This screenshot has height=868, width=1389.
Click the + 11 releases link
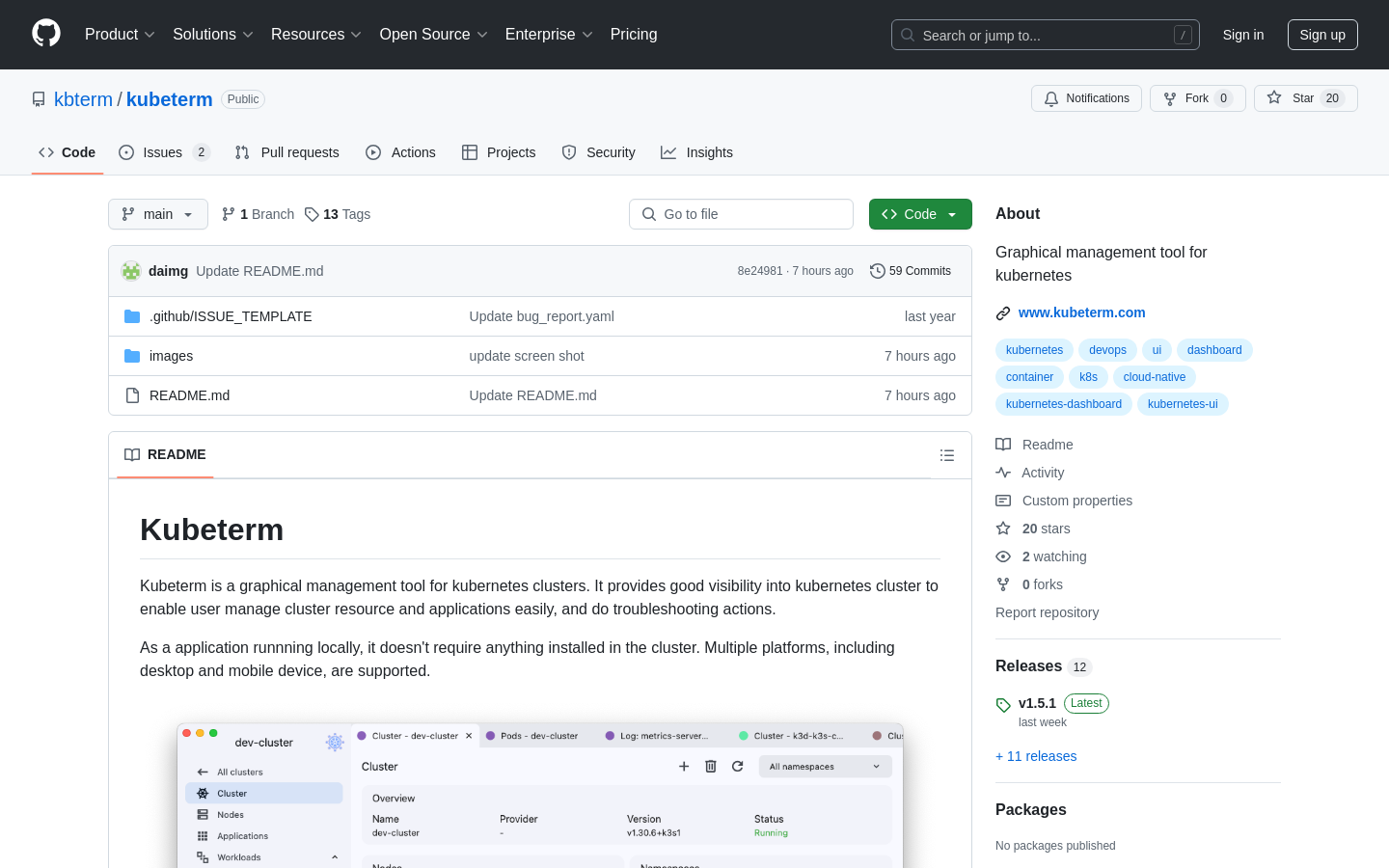(1036, 756)
